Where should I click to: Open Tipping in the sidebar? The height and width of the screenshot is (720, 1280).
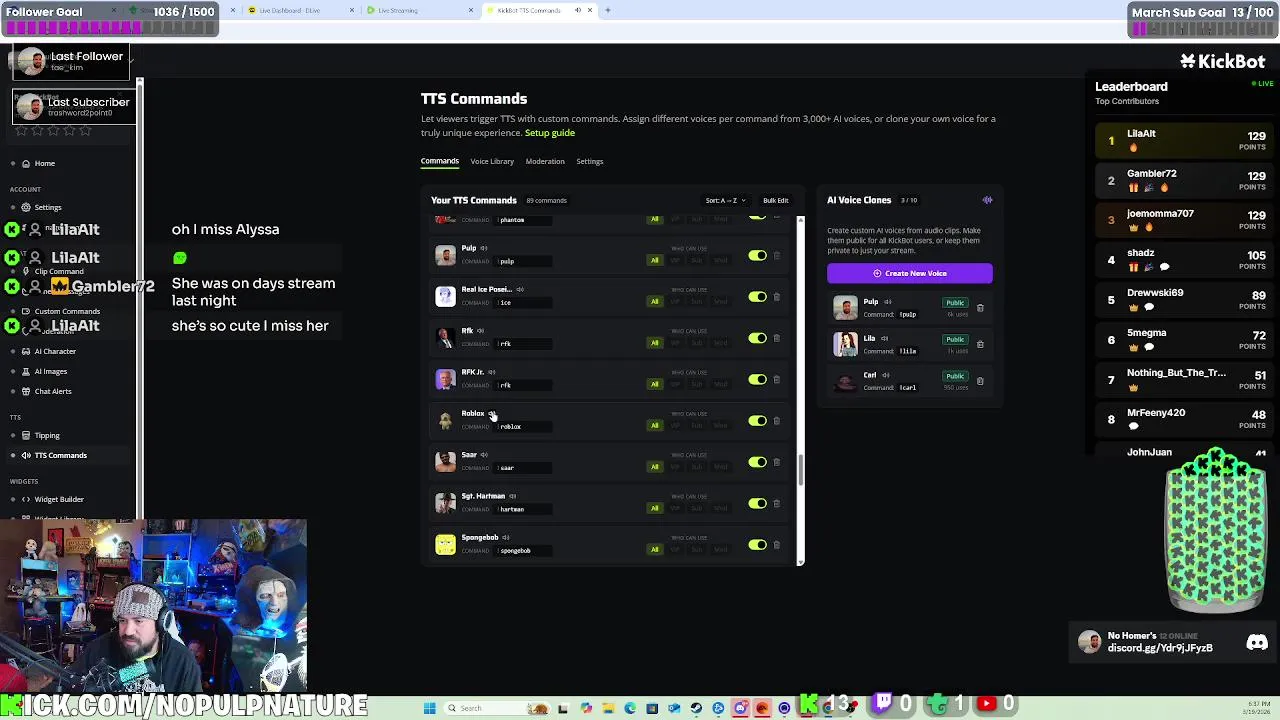point(47,435)
